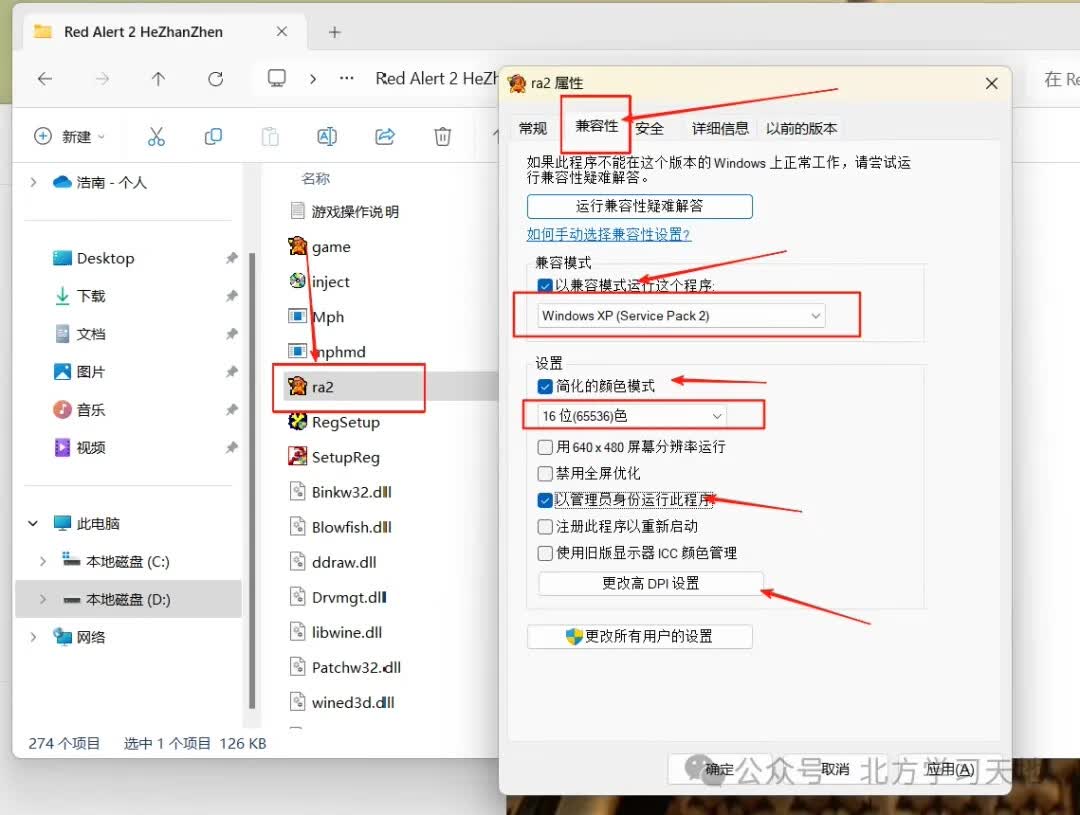Screen dimensions: 1080x815
Task: Open the 新建 New dropdown menu
Action: 70,136
